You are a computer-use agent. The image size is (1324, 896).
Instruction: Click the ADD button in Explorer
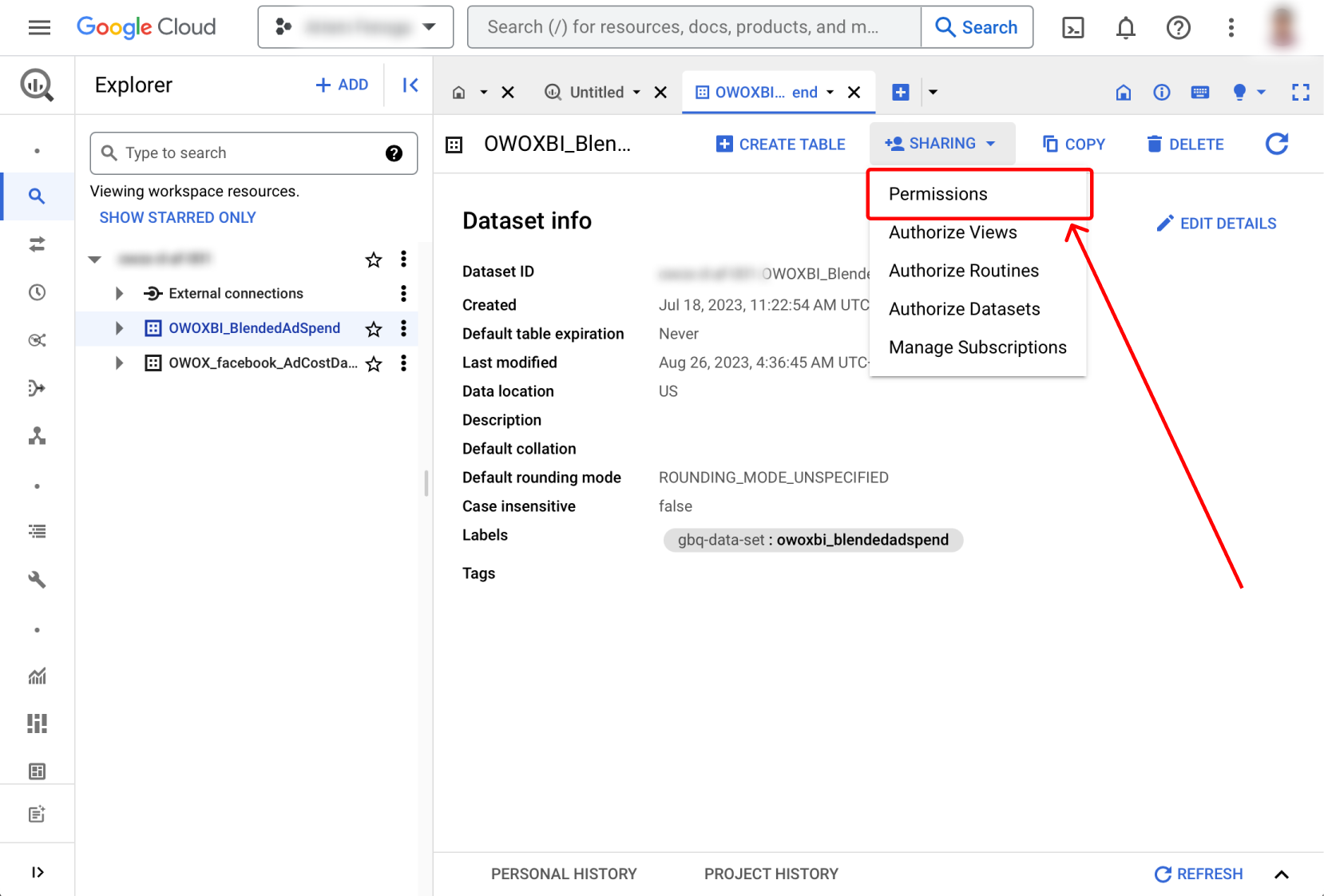click(x=342, y=85)
